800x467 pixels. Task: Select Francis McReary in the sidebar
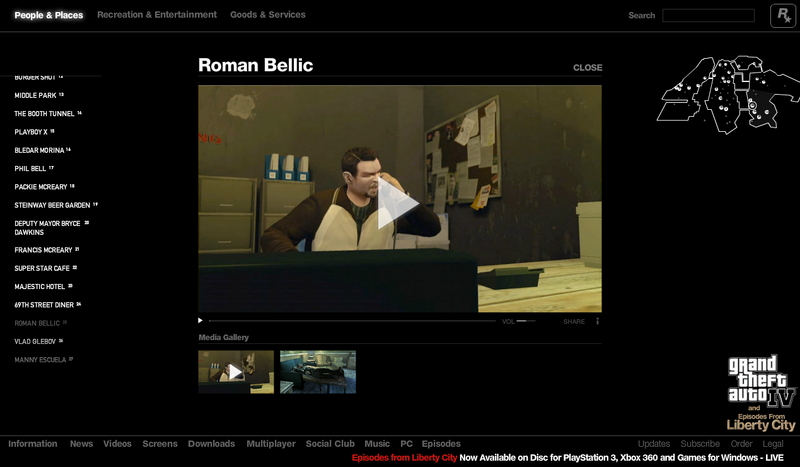coord(46,250)
